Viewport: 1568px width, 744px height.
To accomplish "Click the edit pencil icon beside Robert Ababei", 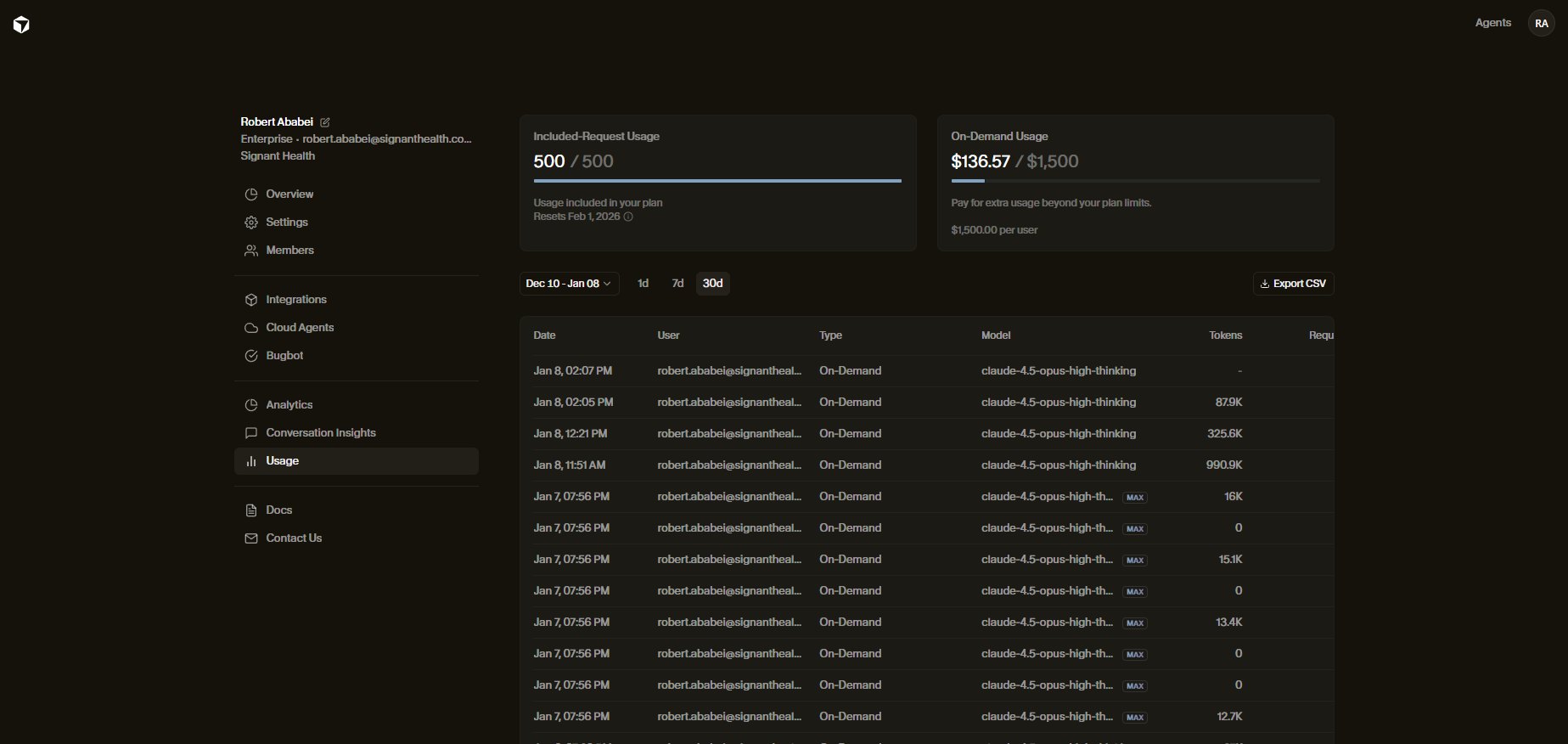I will [x=325, y=122].
